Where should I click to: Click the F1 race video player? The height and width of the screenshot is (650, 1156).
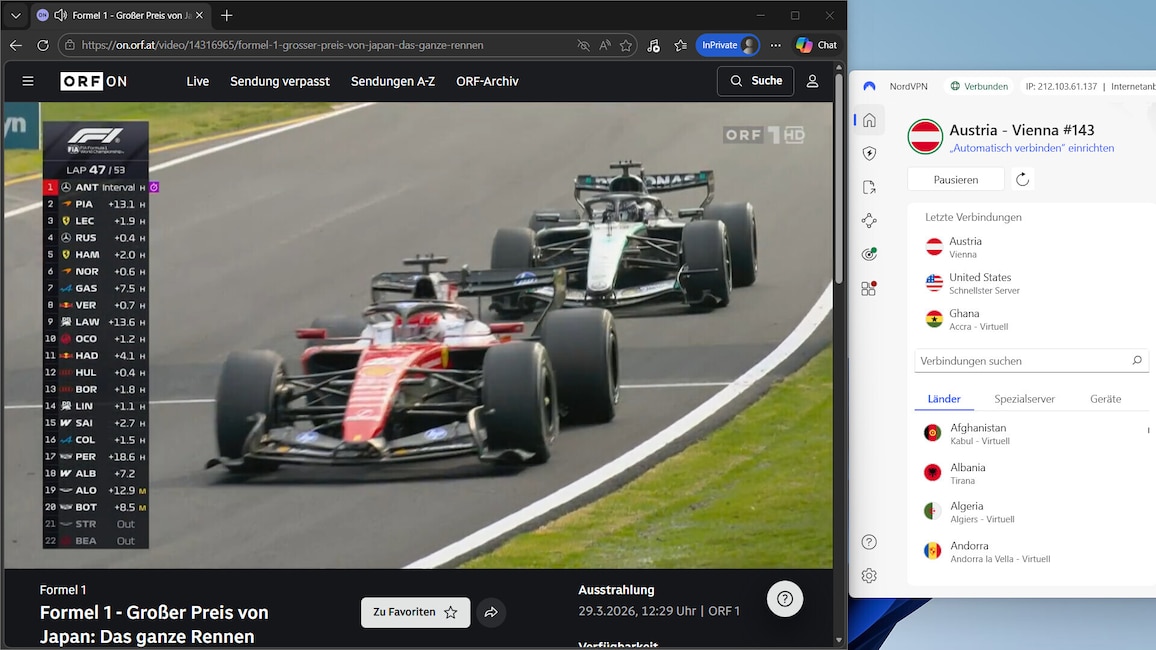[418, 335]
